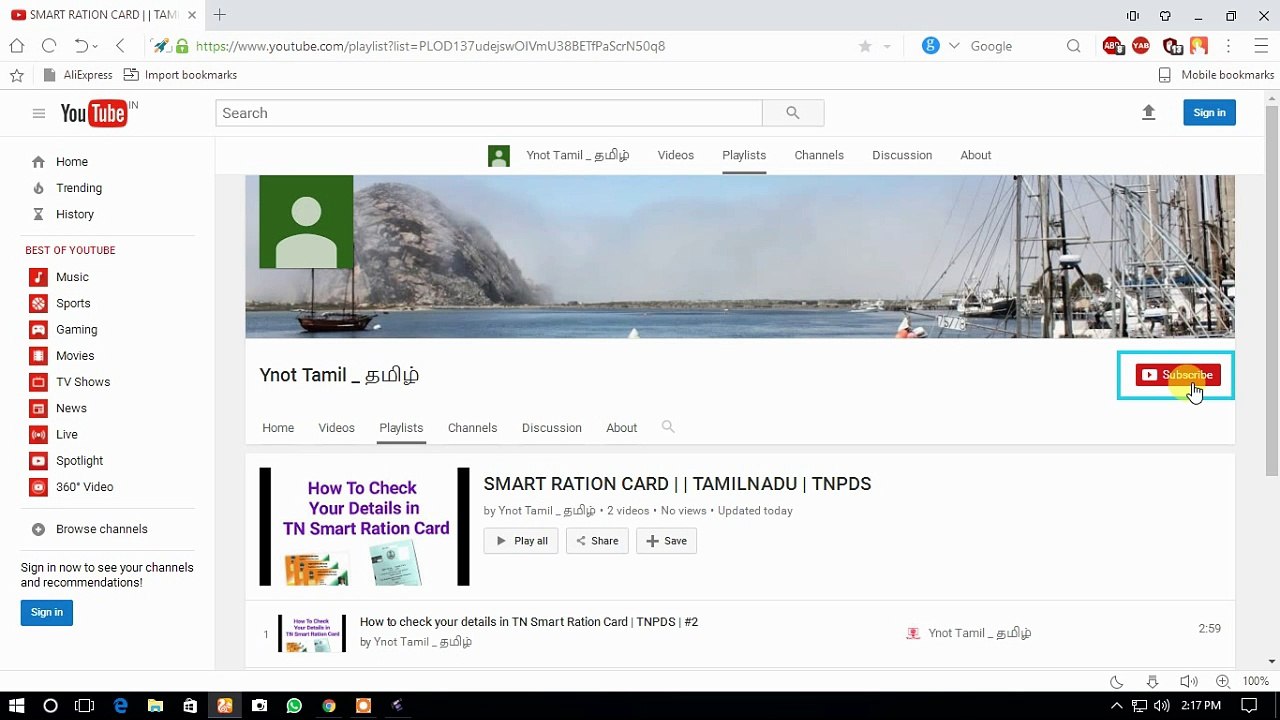
Task: Open Channels tab in the row under channel name
Action: pos(472,428)
